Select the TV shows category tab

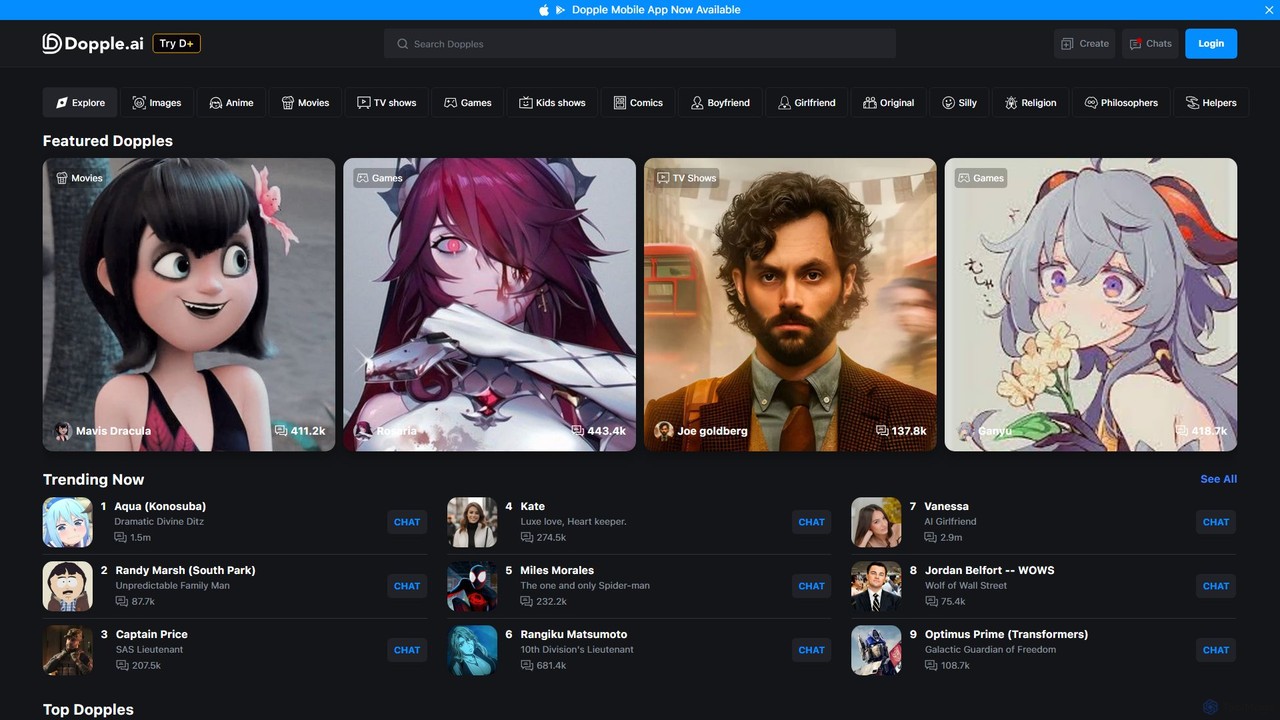click(x=387, y=102)
